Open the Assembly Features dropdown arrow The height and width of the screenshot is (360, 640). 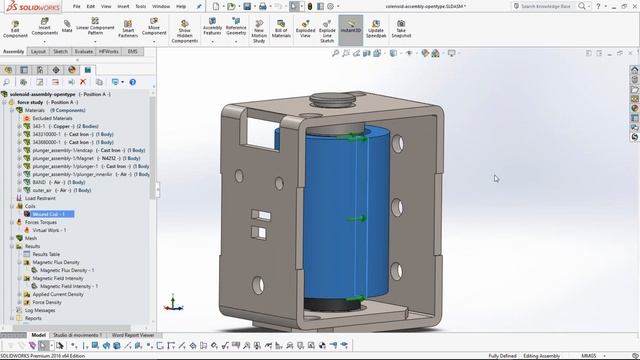[x=212, y=42]
